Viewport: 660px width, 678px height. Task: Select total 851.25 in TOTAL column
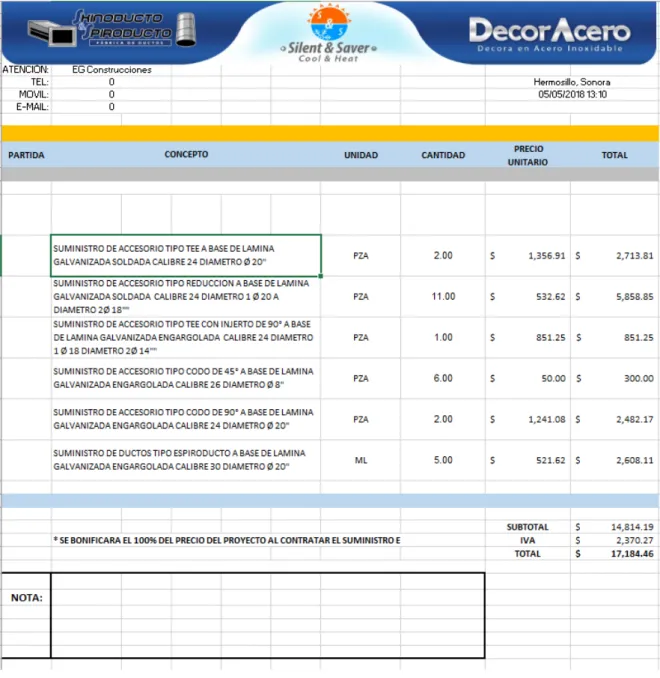615,338
